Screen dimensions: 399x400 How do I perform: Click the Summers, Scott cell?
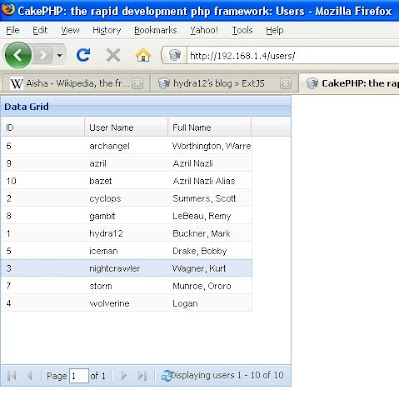pyautogui.click(x=210, y=198)
